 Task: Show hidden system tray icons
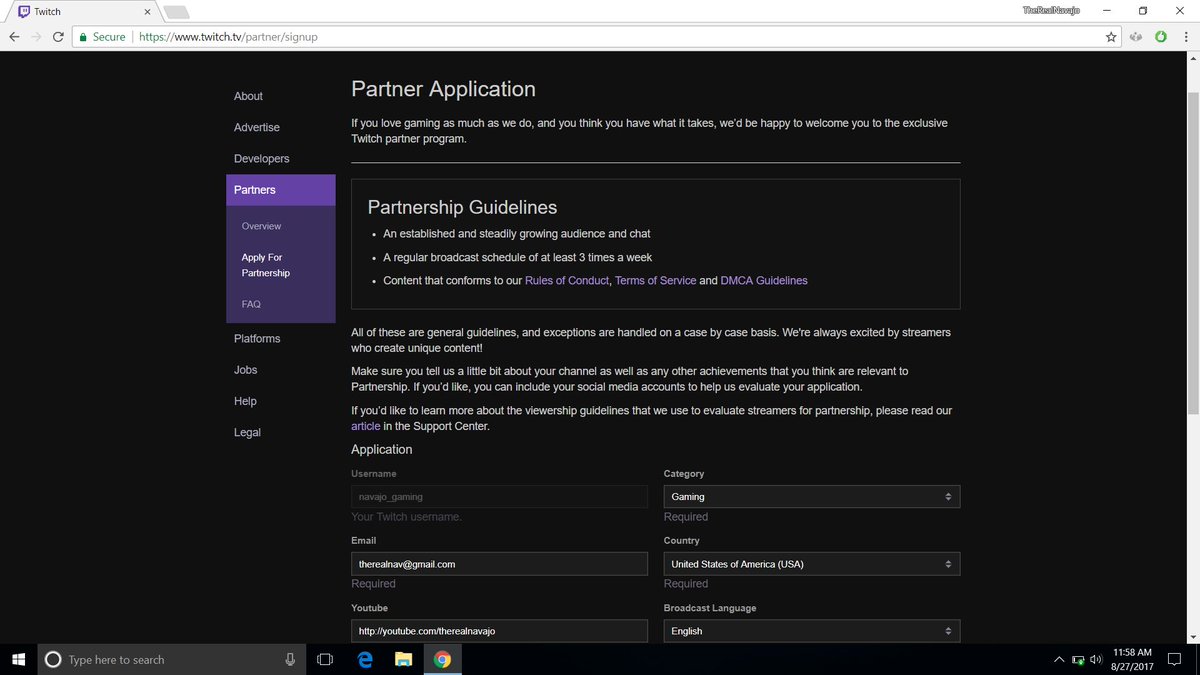pos(1059,660)
